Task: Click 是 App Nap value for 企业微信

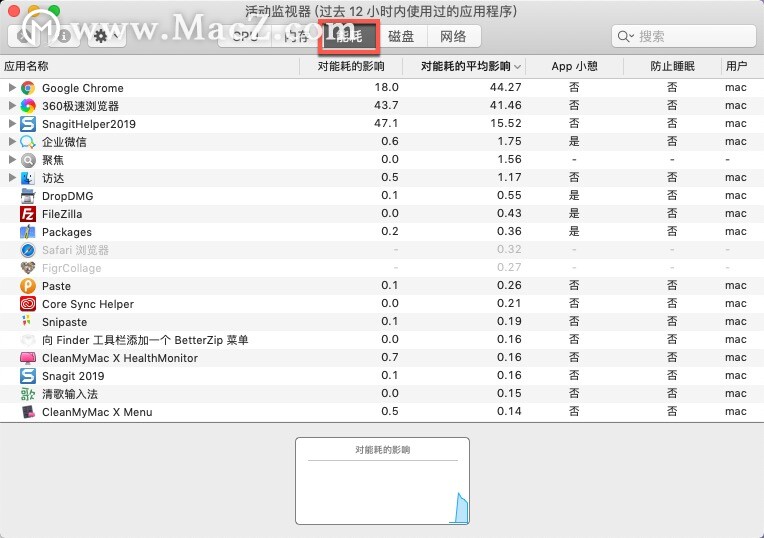Action: pos(574,141)
